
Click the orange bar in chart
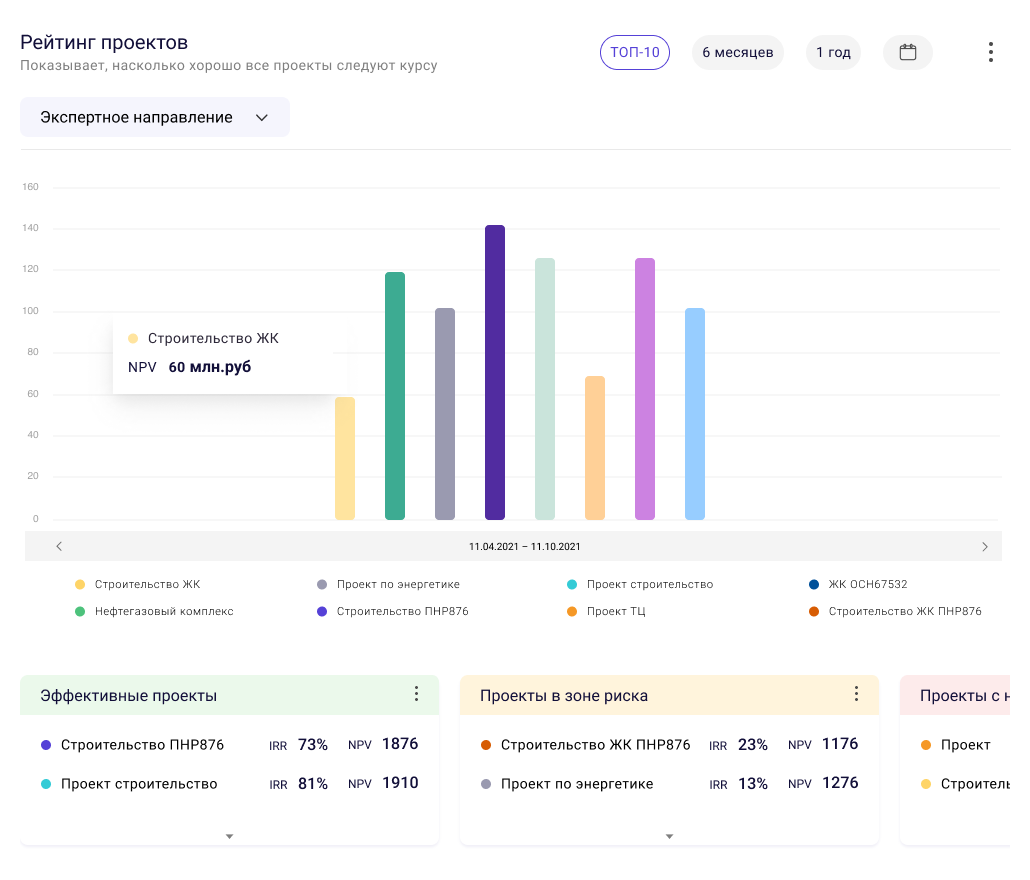594,448
